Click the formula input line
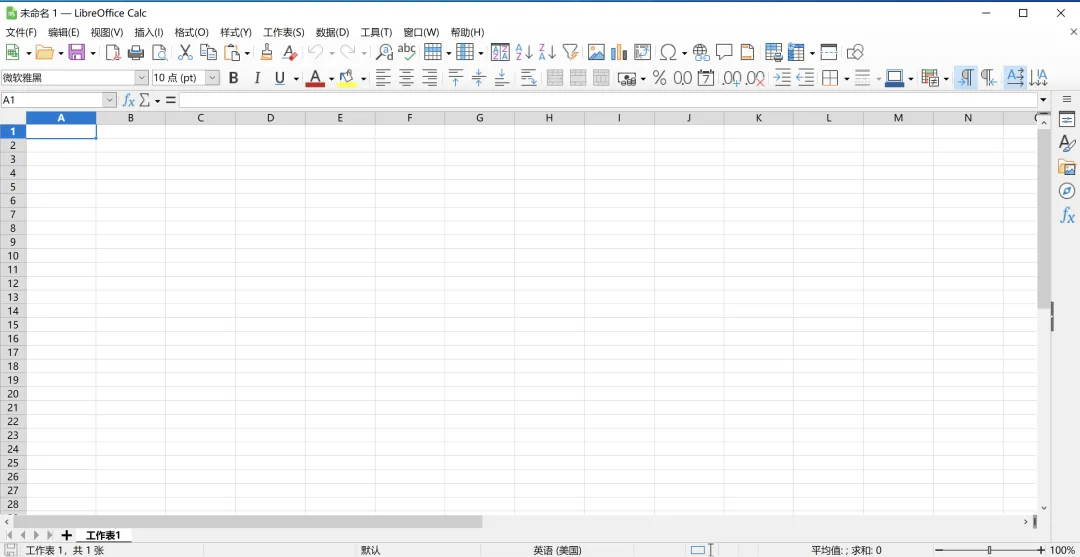This screenshot has width=1080, height=557. pyautogui.click(x=608, y=101)
